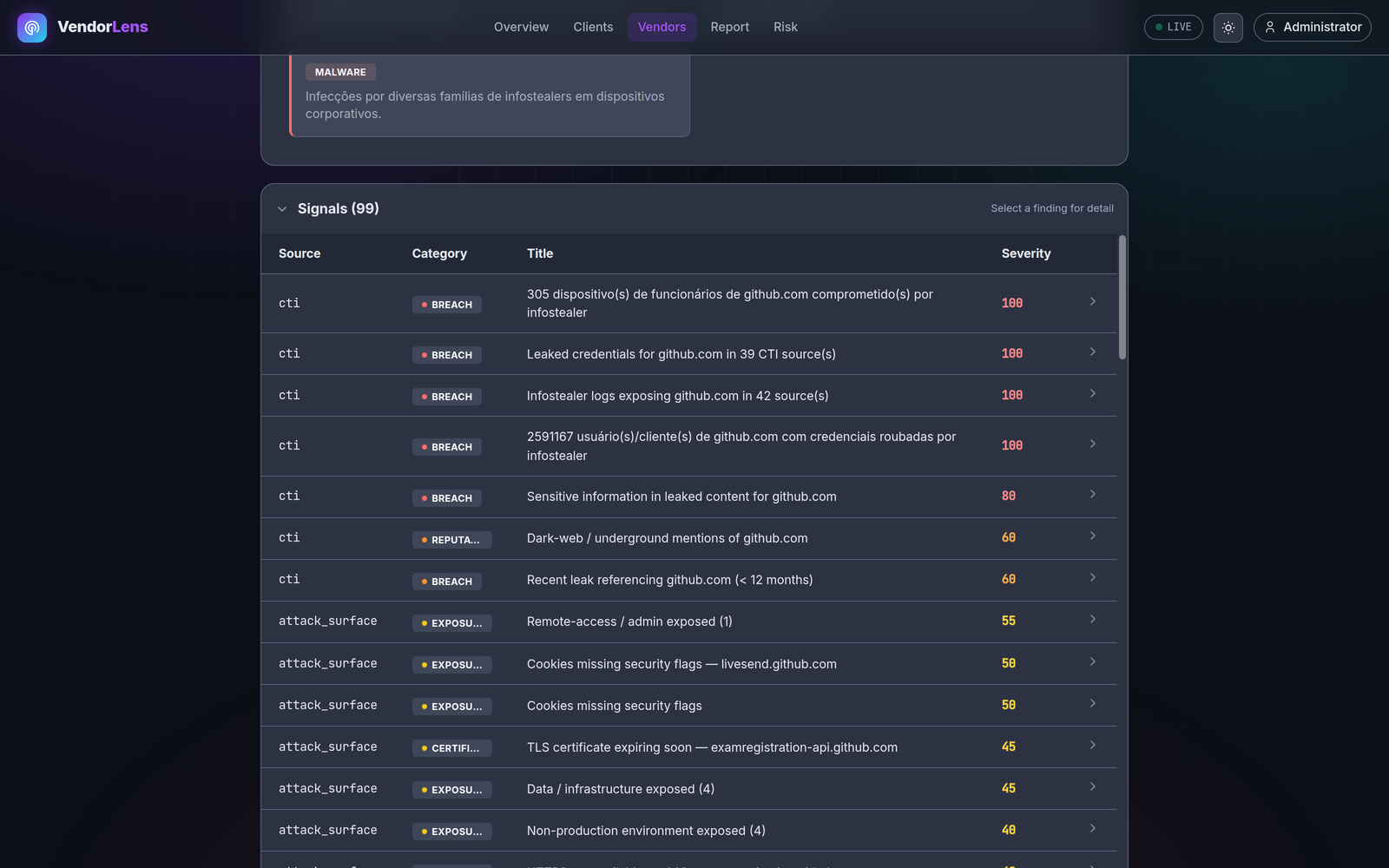Click the Title column header
This screenshot has height=868, width=1389.
(x=540, y=253)
